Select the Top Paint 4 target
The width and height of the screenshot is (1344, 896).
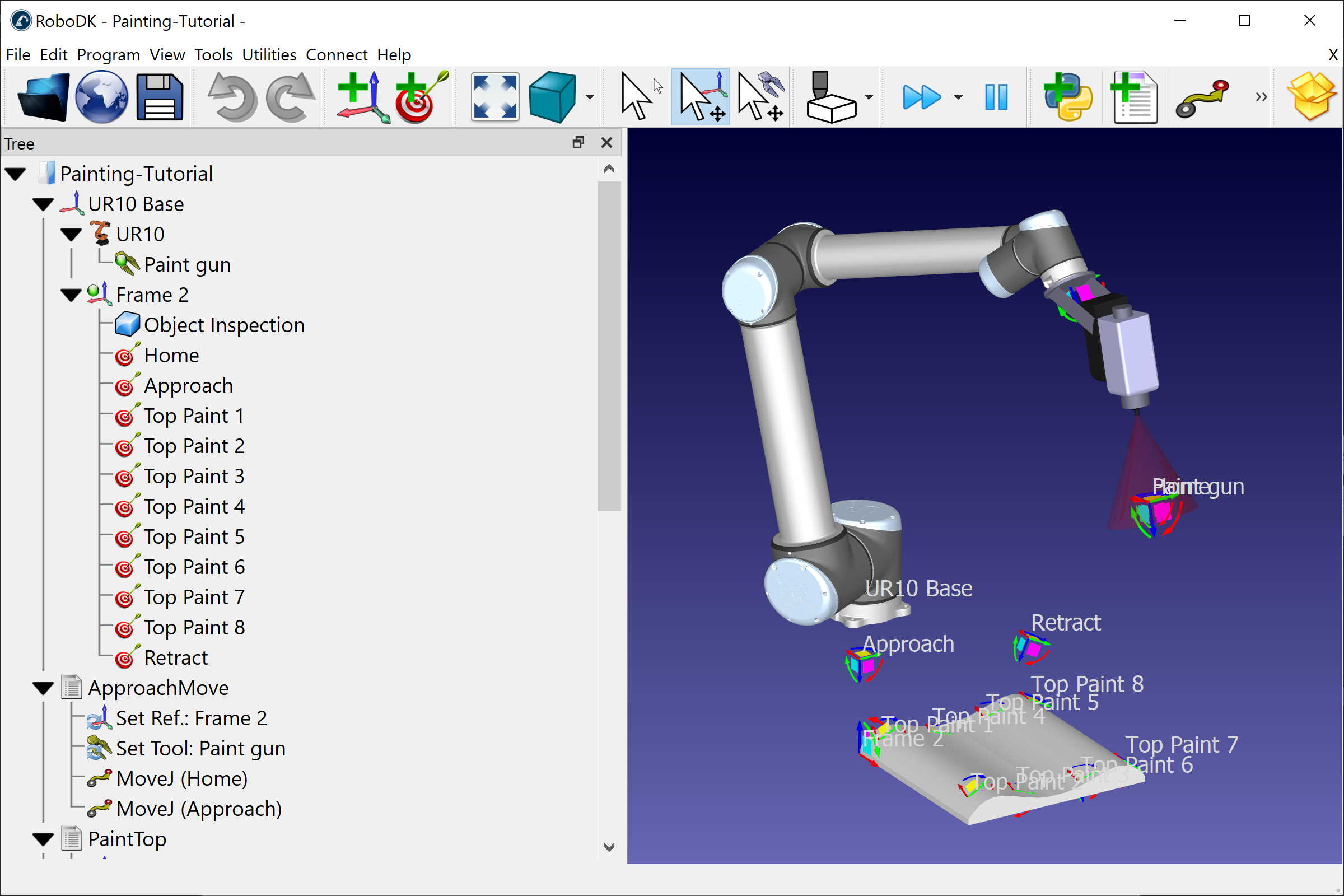[194, 507]
